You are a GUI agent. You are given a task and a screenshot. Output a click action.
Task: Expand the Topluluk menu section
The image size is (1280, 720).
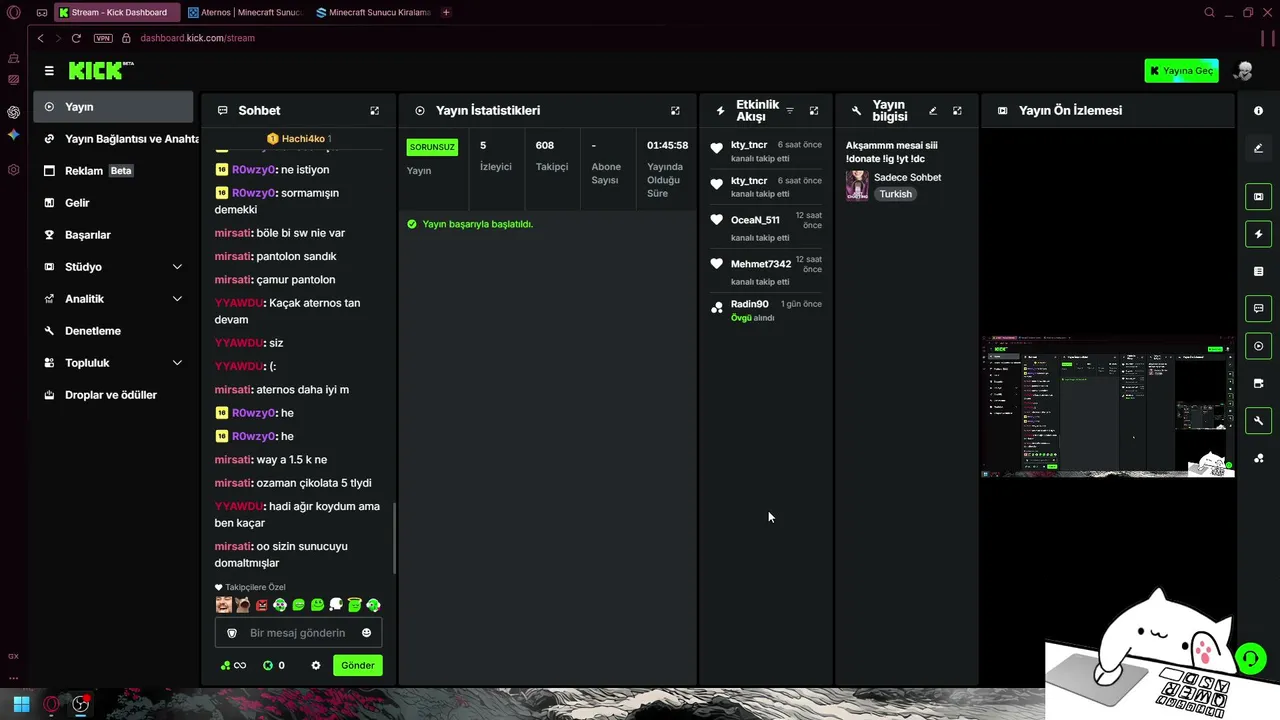pyautogui.click(x=113, y=363)
